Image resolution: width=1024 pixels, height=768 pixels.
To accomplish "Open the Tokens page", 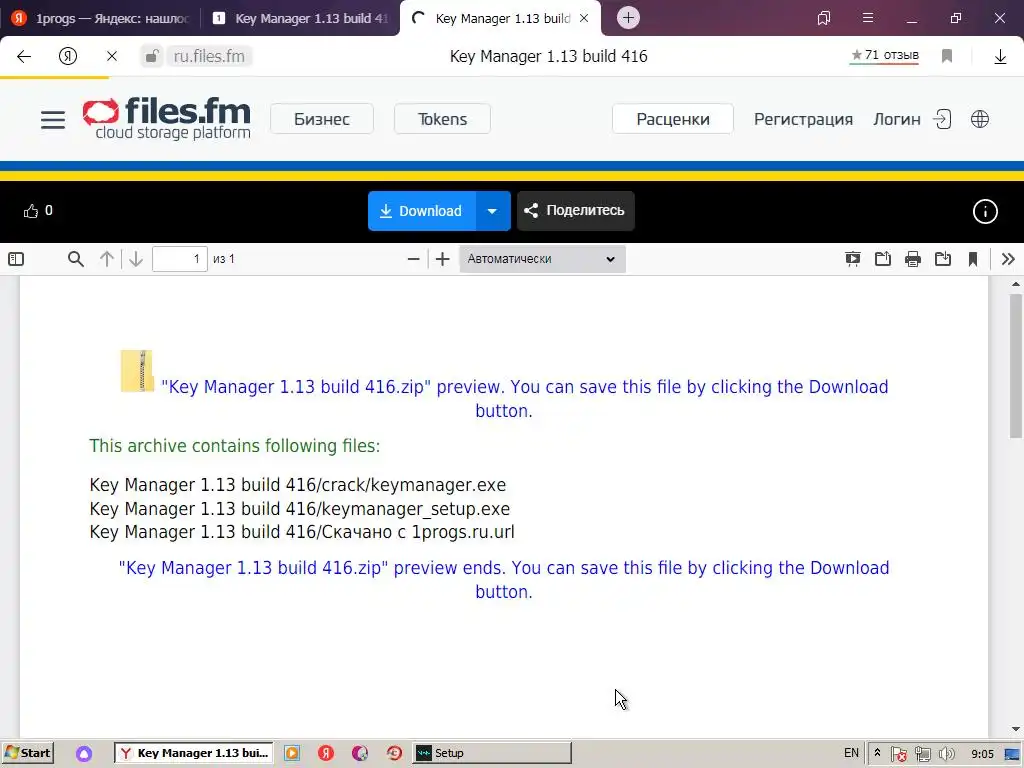I will pos(442,119).
